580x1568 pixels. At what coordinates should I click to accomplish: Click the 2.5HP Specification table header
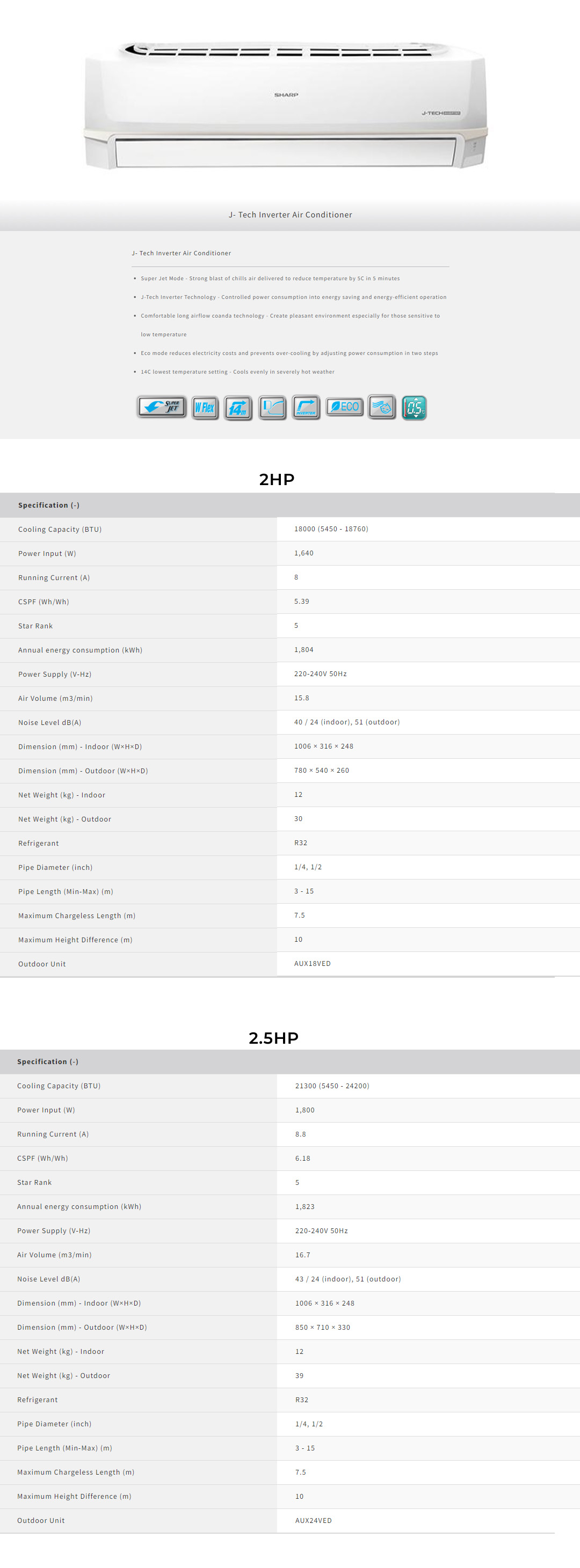[47, 1061]
